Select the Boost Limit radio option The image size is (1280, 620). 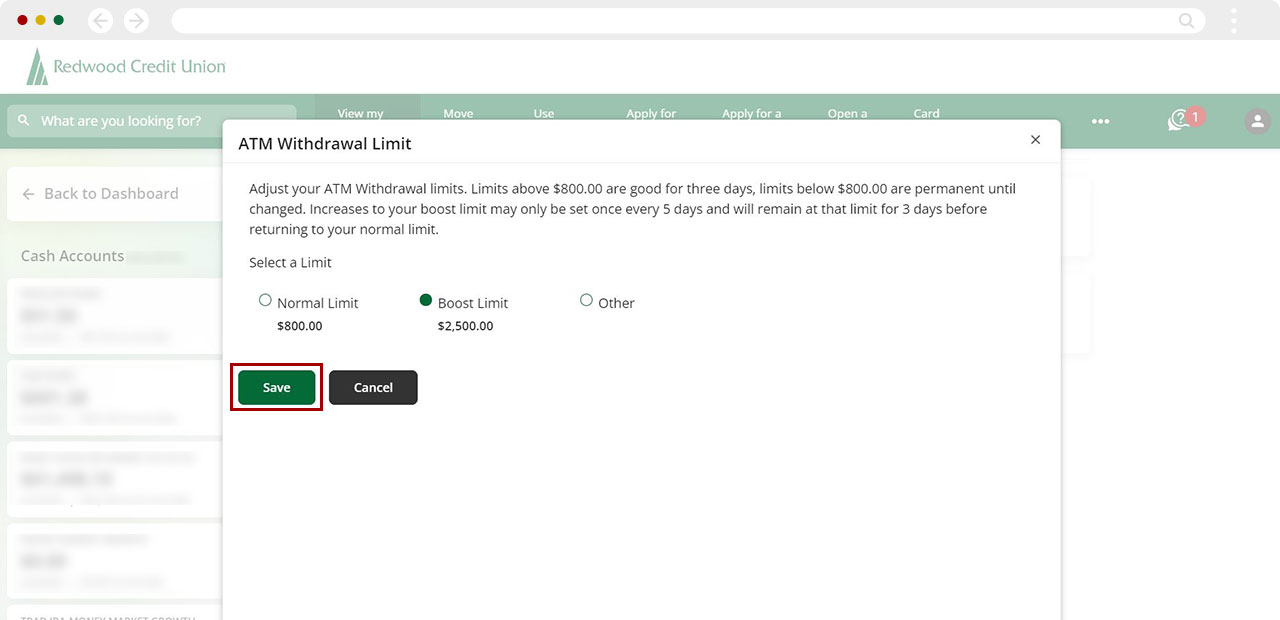(x=426, y=300)
